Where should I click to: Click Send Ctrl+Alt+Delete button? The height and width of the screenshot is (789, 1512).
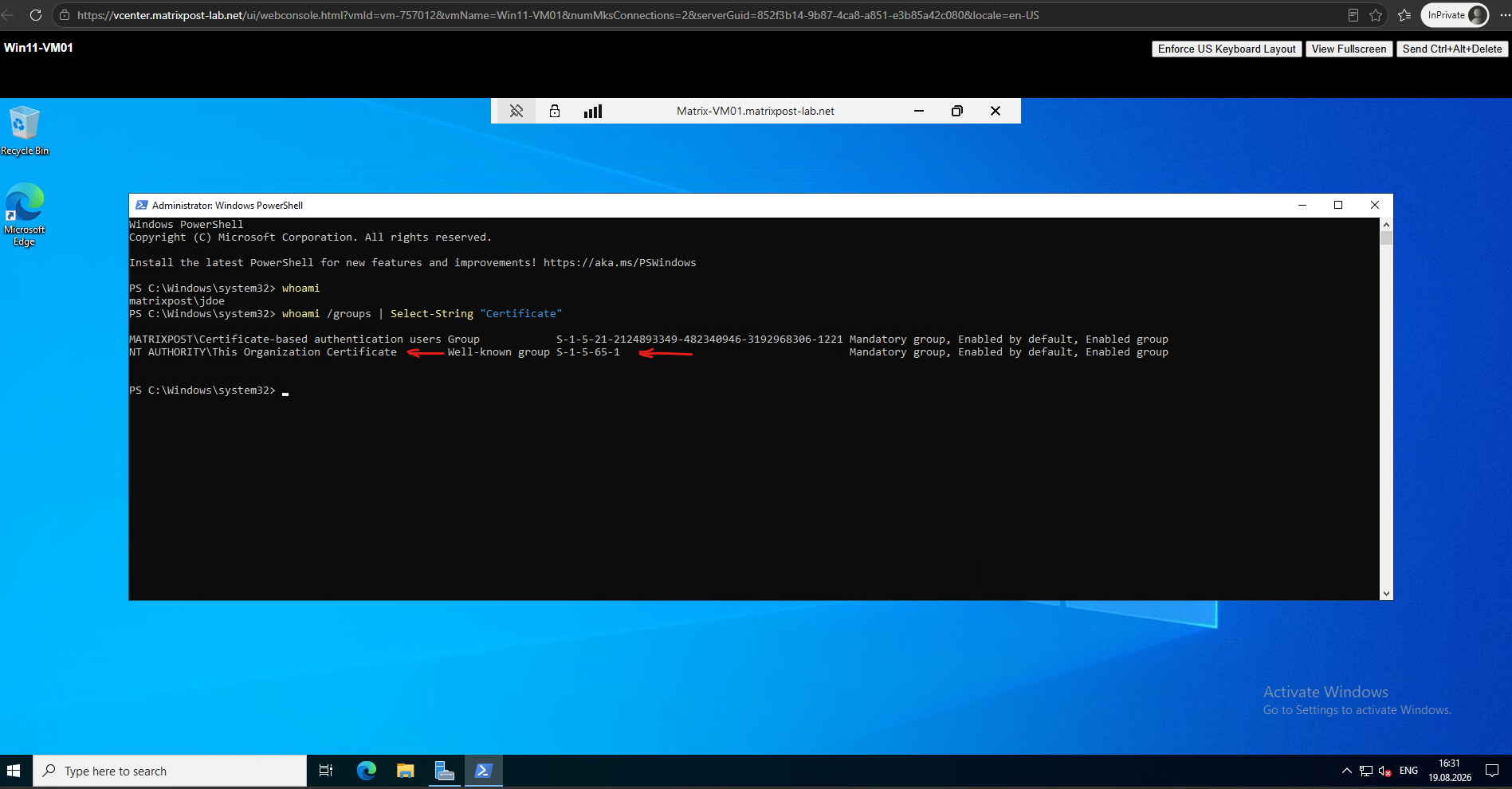point(1452,49)
